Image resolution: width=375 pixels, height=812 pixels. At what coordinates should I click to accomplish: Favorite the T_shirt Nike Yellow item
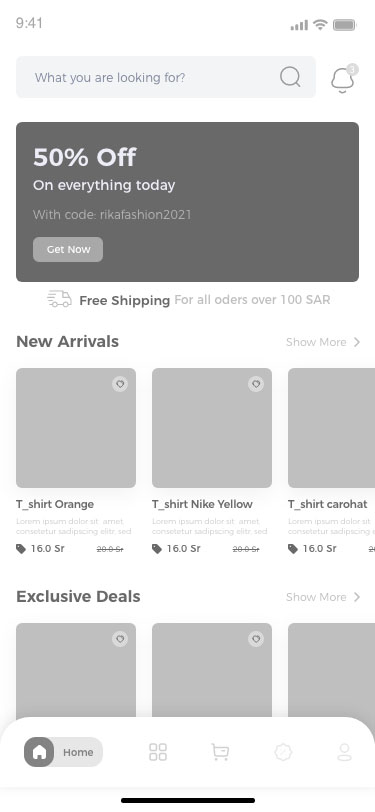pyautogui.click(x=256, y=384)
